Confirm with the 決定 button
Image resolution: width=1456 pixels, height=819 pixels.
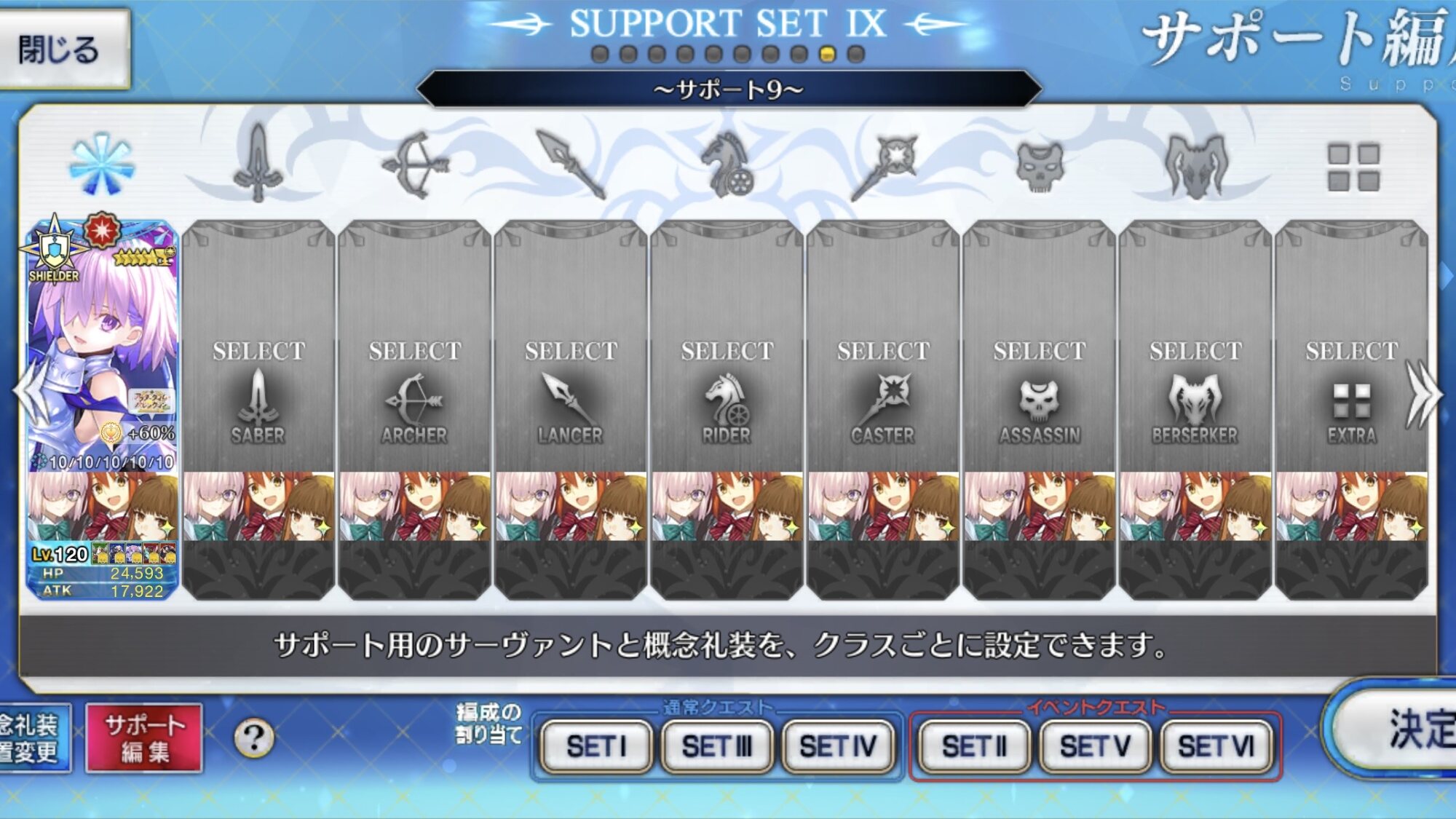(x=1394, y=728)
